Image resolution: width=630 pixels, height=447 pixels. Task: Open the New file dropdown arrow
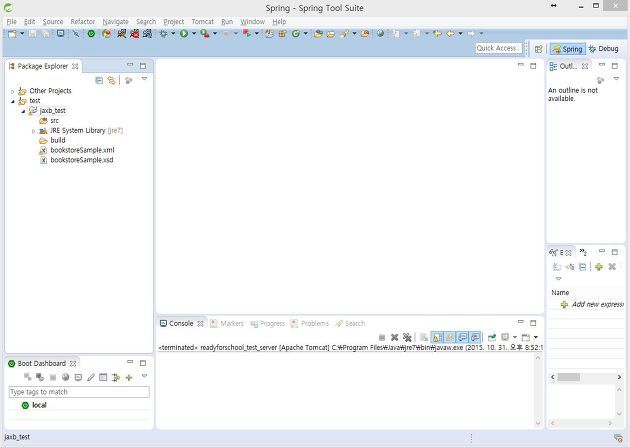[22, 34]
